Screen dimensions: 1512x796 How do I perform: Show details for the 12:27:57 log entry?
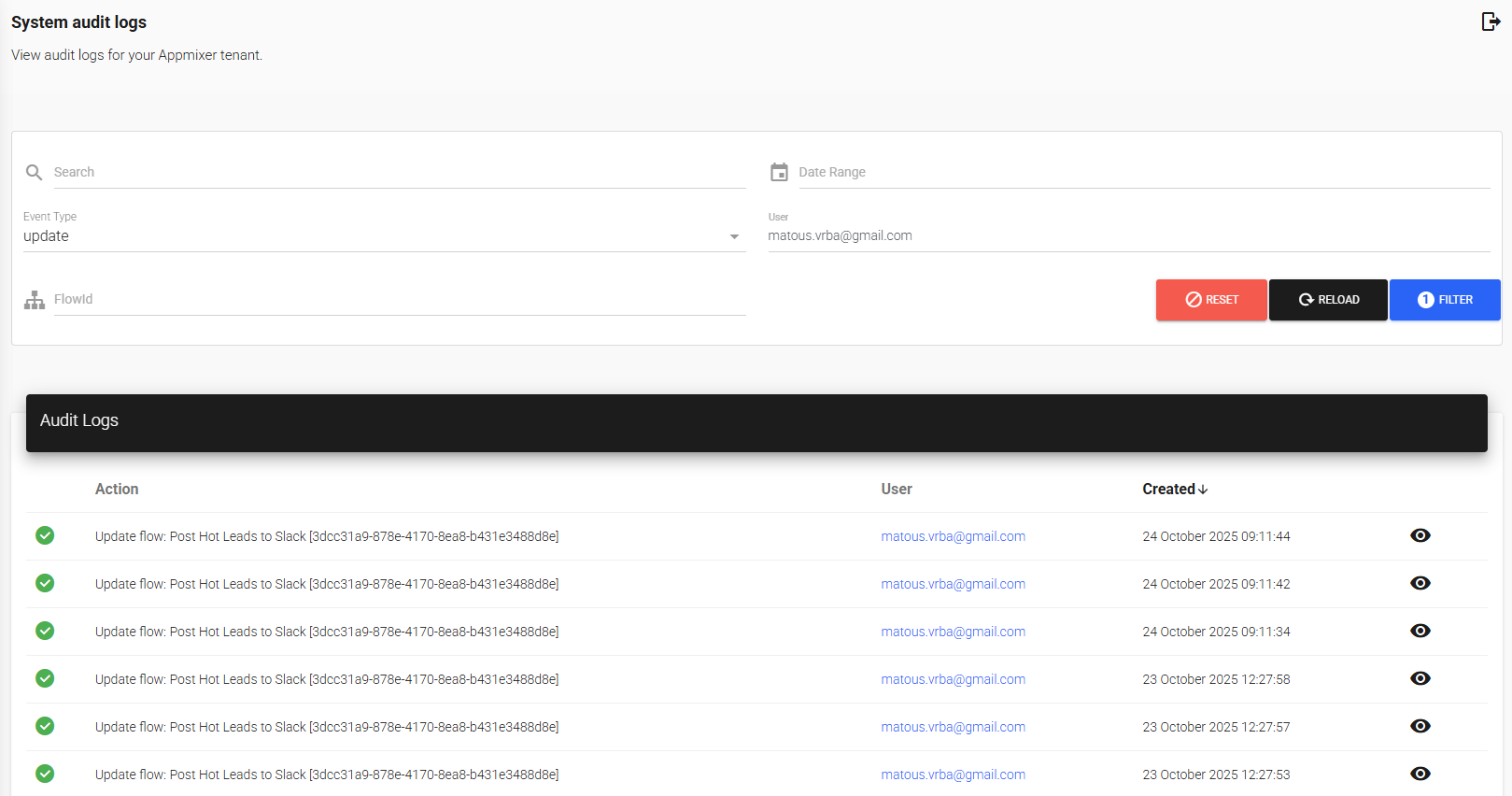[x=1420, y=726]
